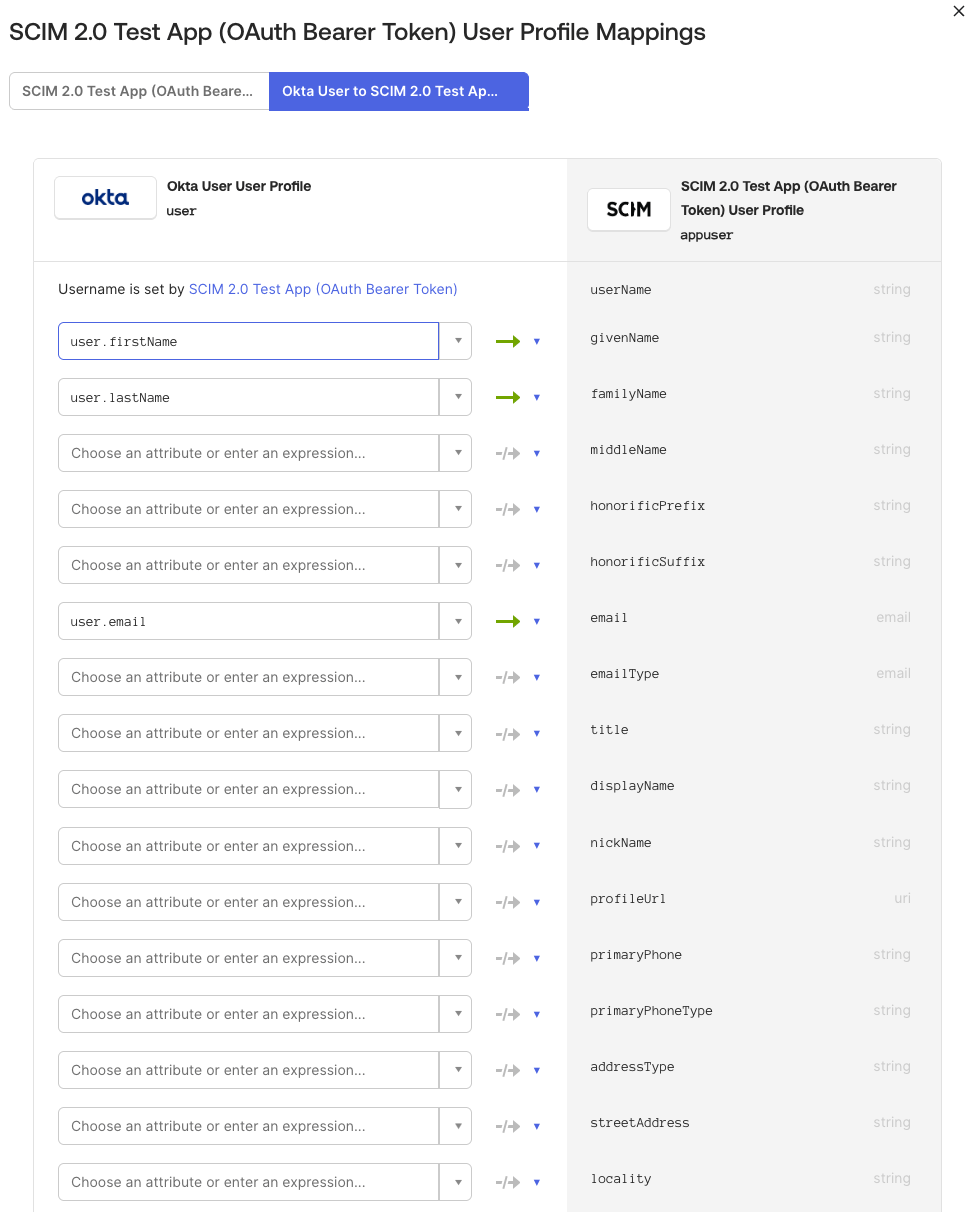Click the user.email expression field

[x=249, y=621]
